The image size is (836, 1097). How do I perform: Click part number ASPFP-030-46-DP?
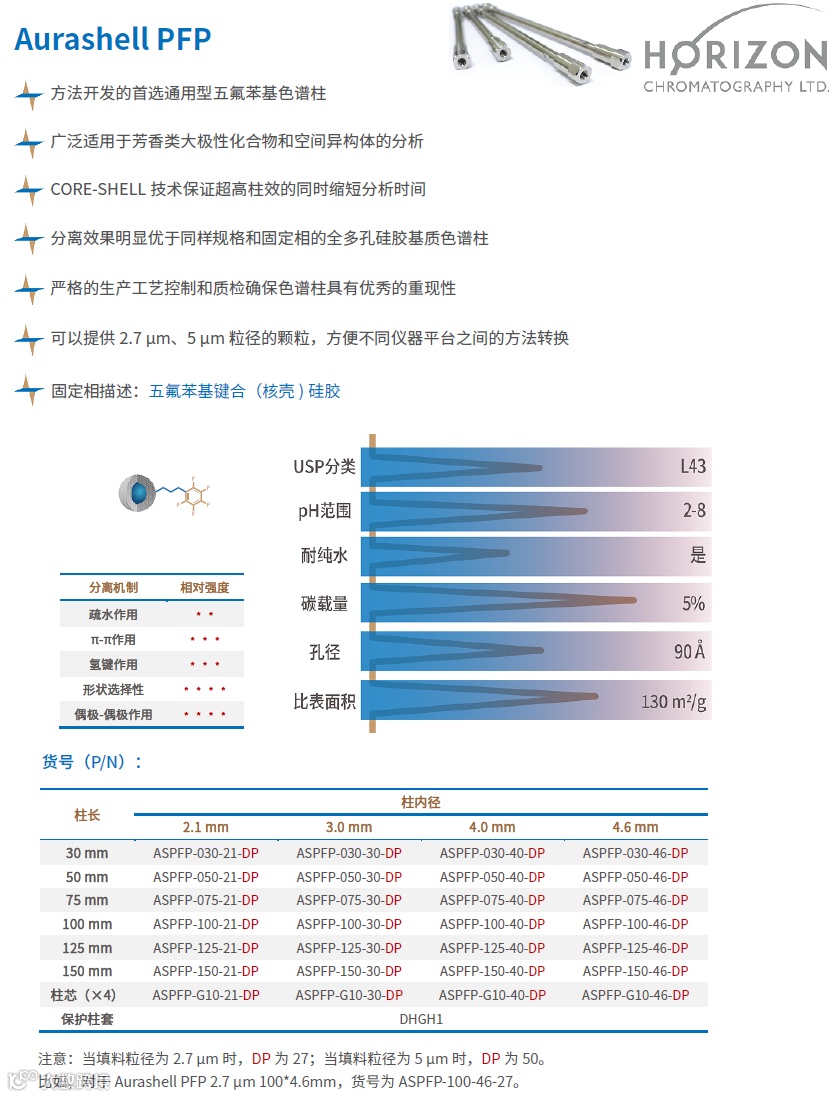click(x=635, y=854)
